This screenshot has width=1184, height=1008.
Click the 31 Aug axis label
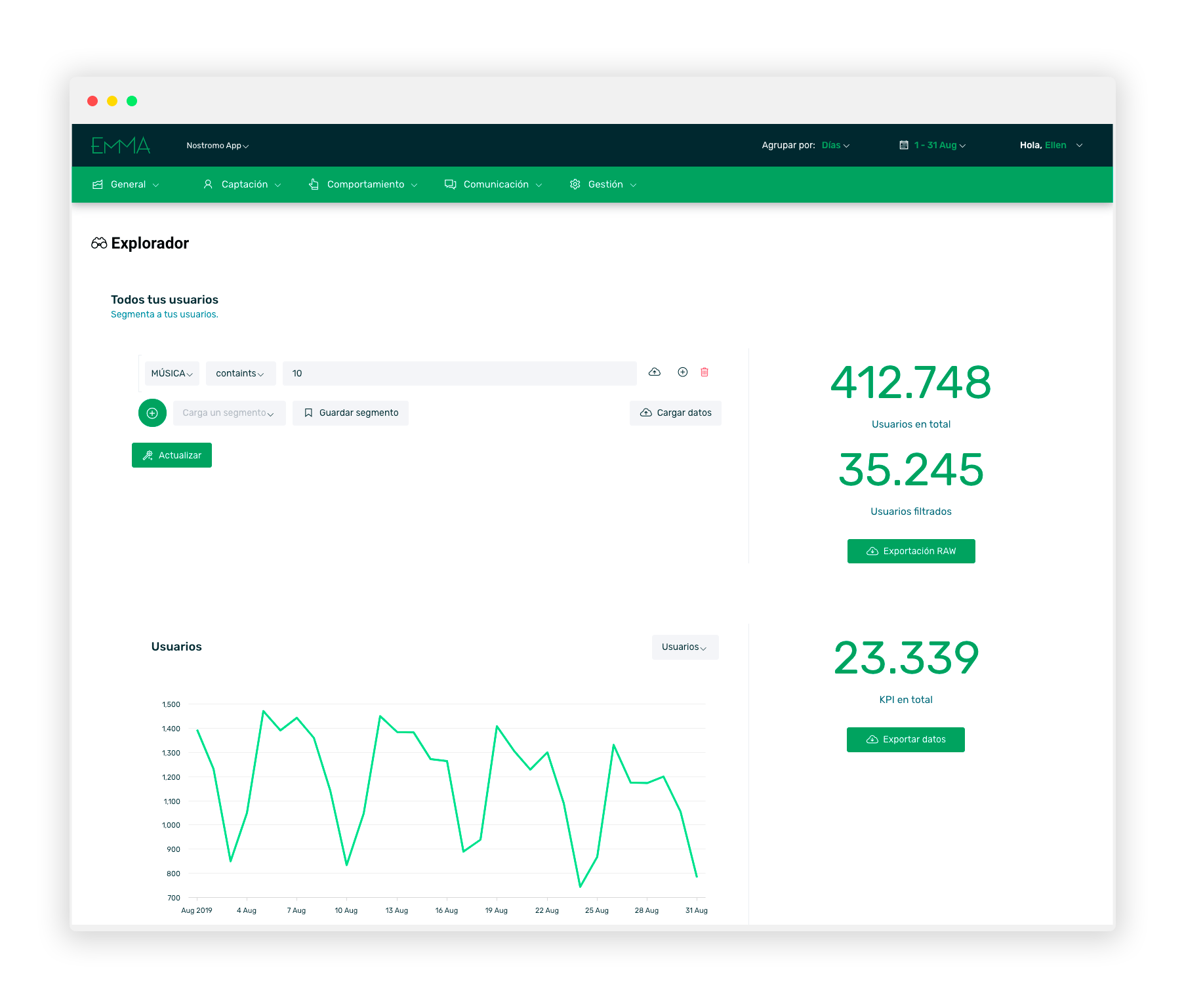click(697, 910)
